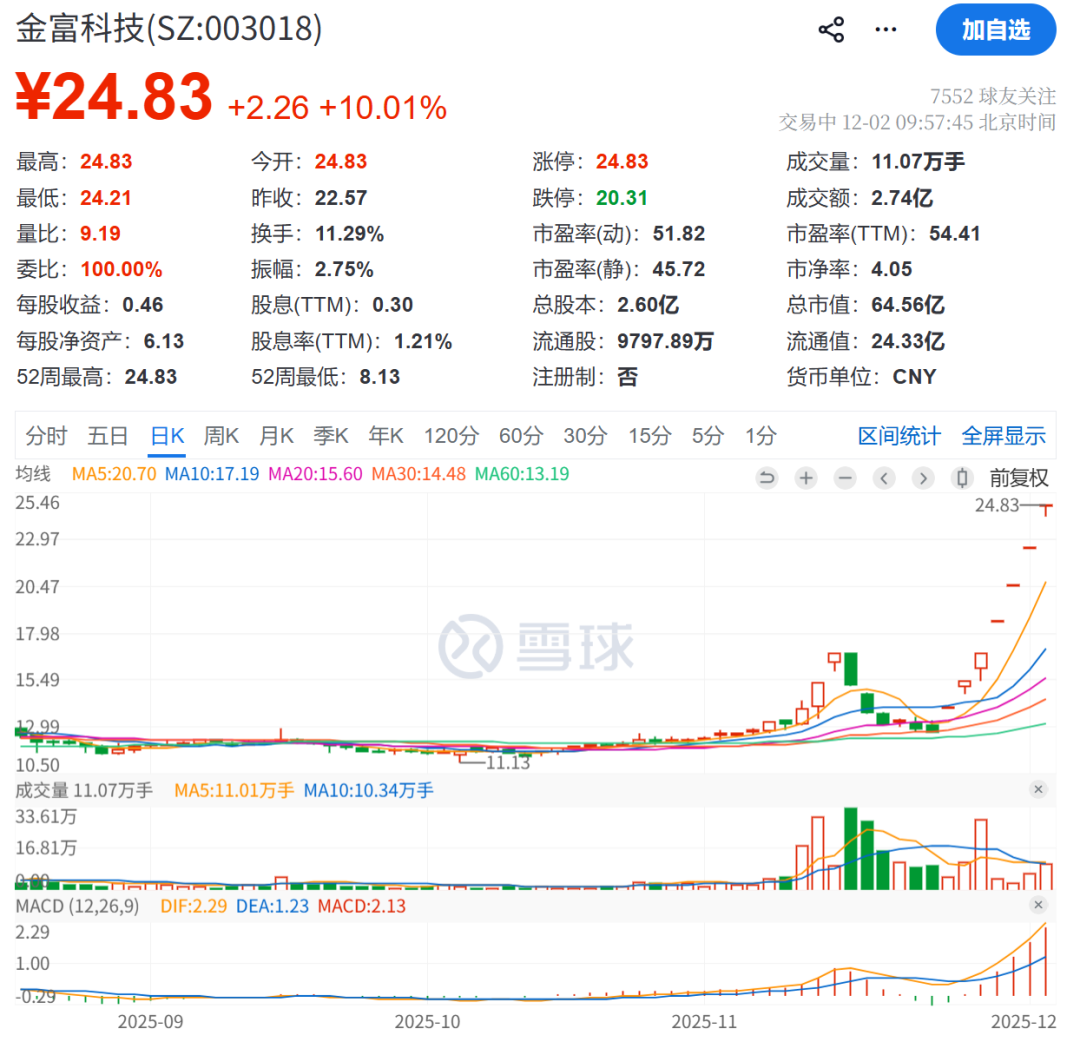
Task: Dismiss the MACD indicator panel
Action: 1040,905
